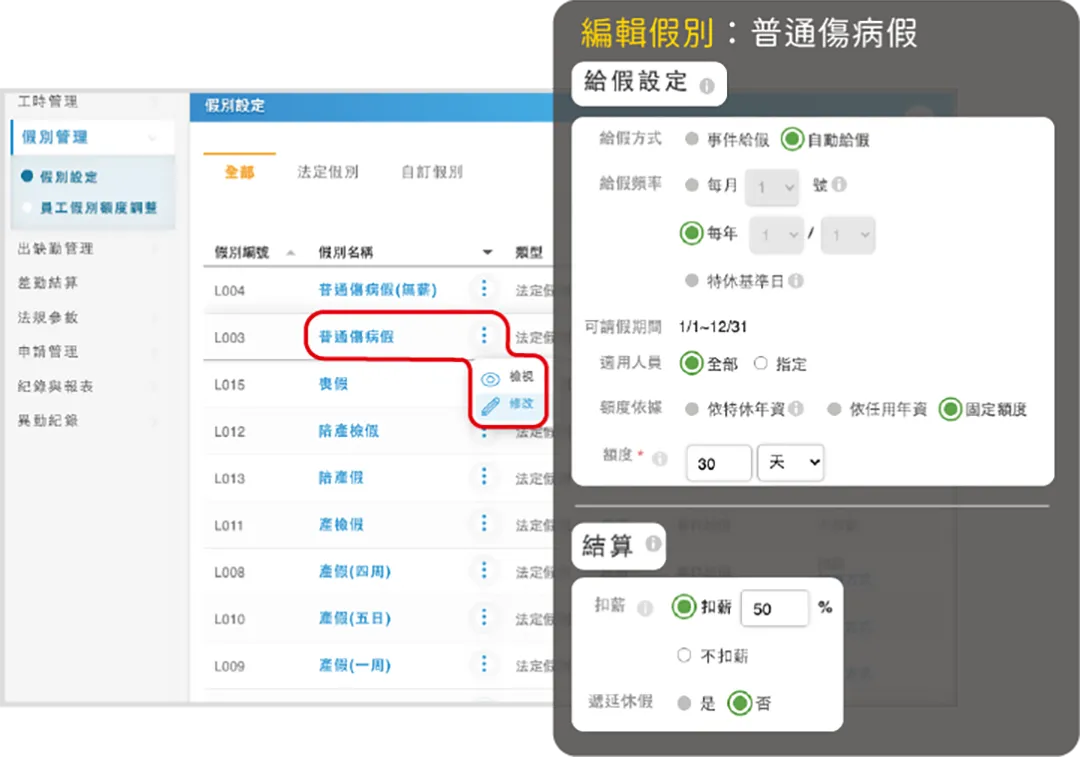The image size is (1080, 757).
Task: Open the month dropdown next to 每年
Action: [x=776, y=234]
